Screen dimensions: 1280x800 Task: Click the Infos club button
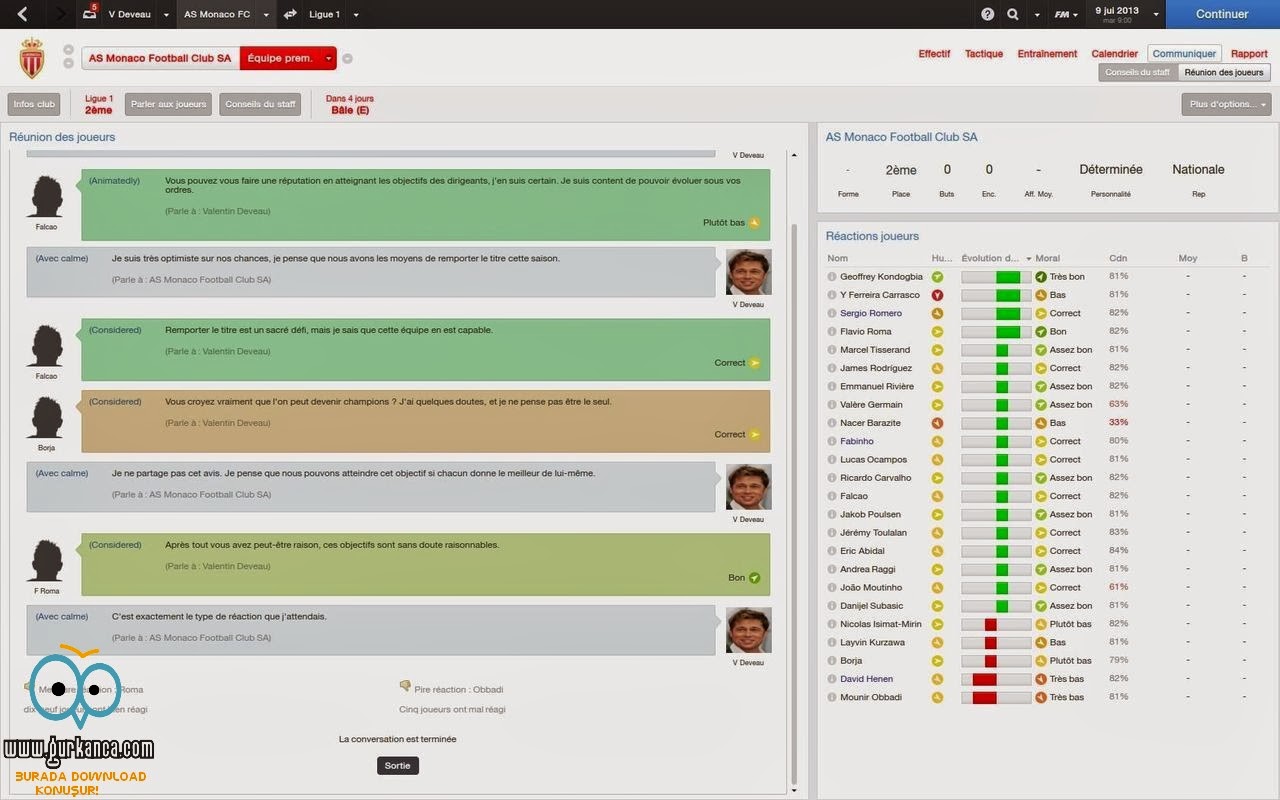point(34,104)
